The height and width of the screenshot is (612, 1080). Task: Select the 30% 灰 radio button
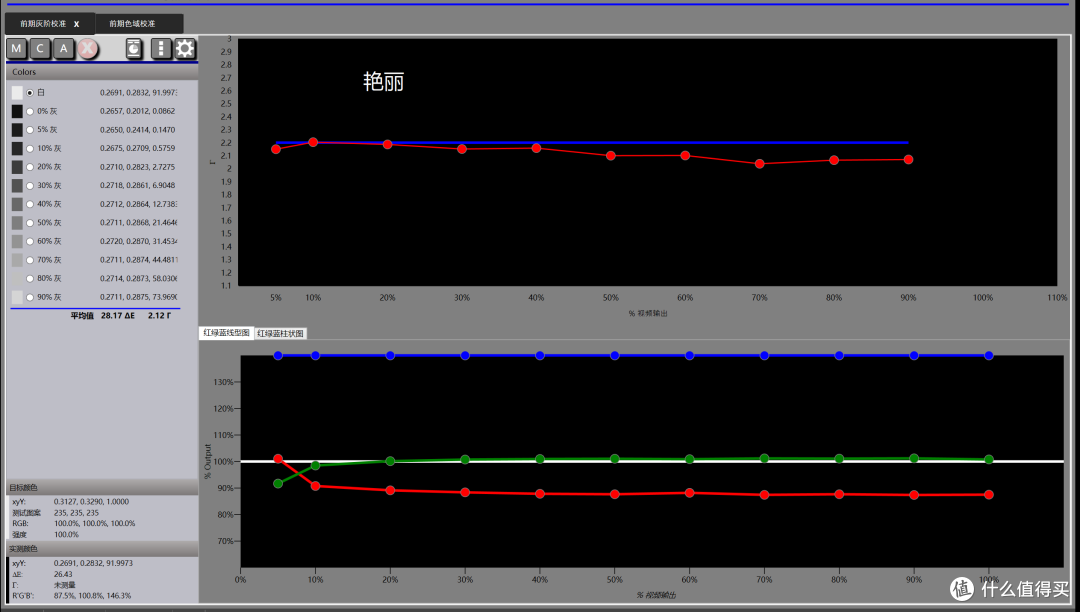(30, 185)
